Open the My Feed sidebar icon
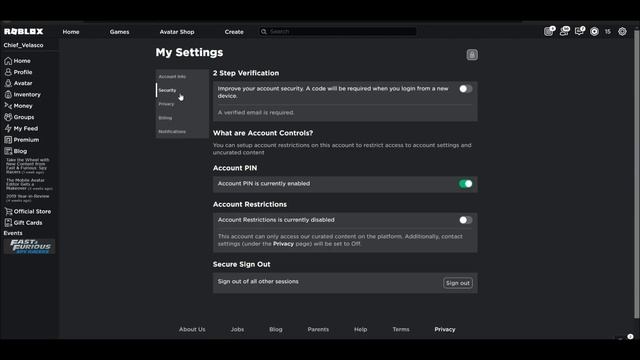640x360 pixels. pyautogui.click(x=8, y=128)
